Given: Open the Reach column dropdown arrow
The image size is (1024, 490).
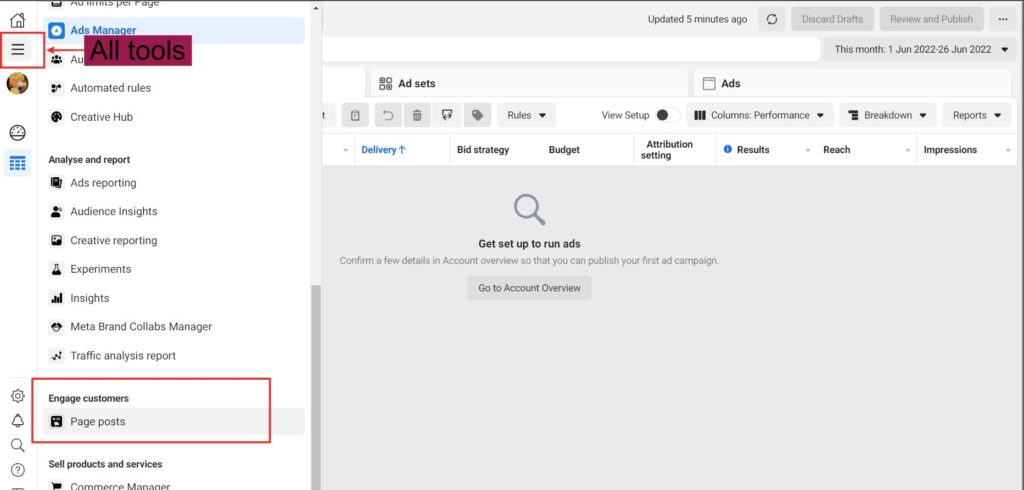Looking at the screenshot, I should click(908, 150).
